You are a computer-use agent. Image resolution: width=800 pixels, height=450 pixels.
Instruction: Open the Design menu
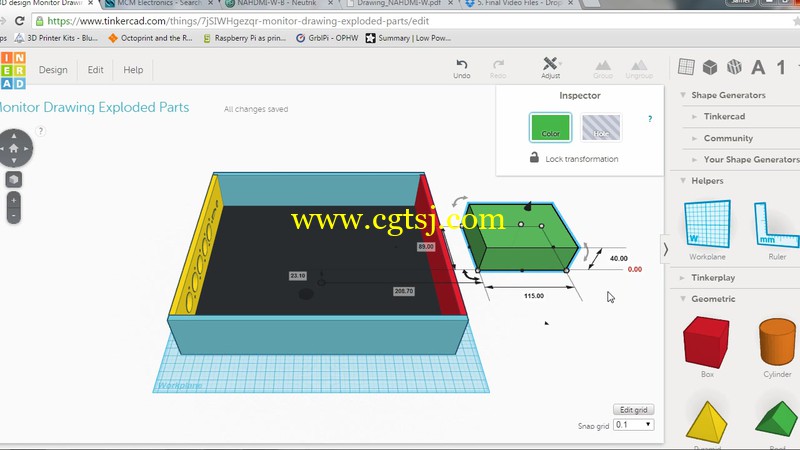tap(53, 70)
